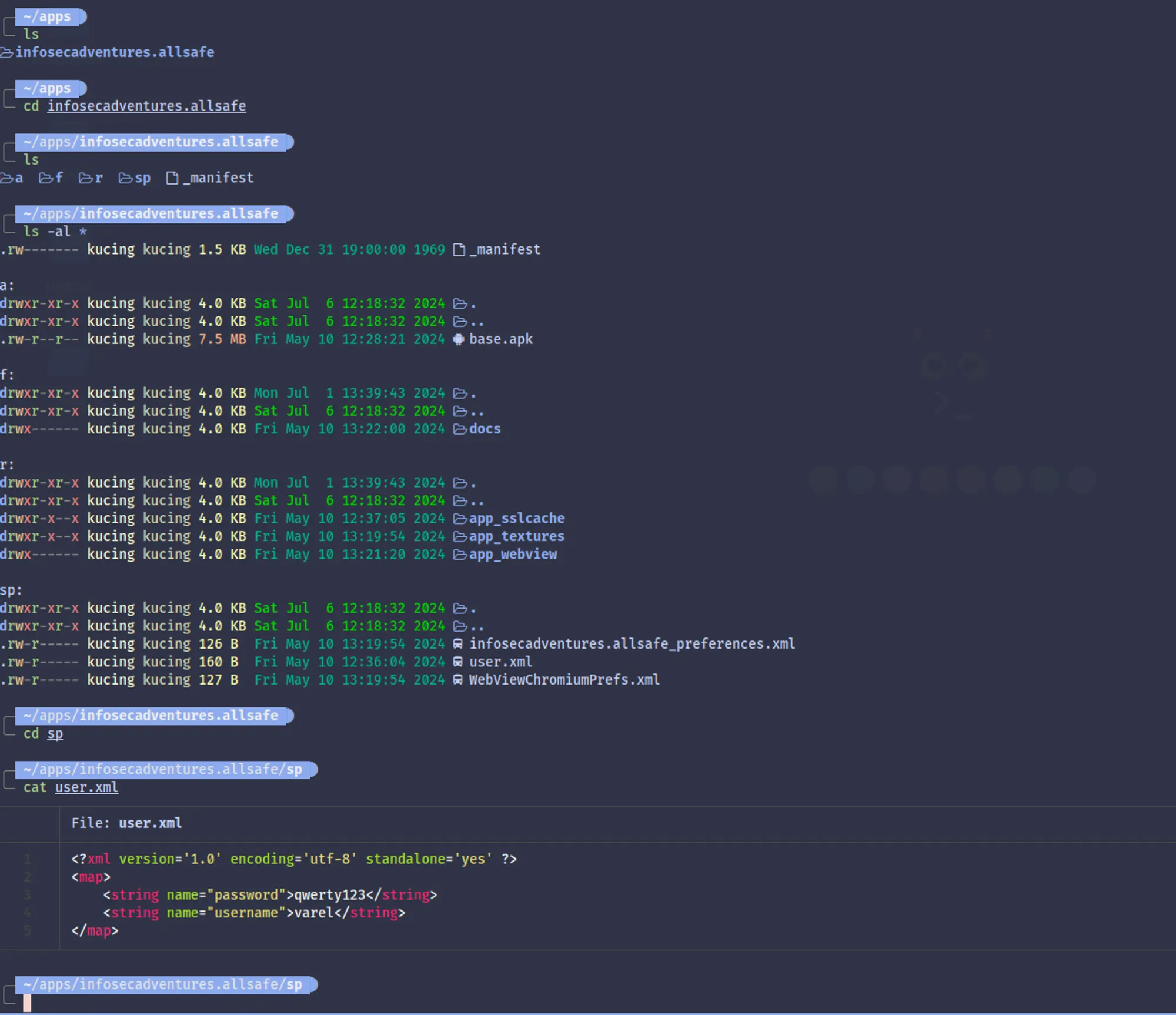Image resolution: width=1176 pixels, height=1015 pixels.
Task: Click the sp folder icon in short ls output
Action: pos(125,178)
